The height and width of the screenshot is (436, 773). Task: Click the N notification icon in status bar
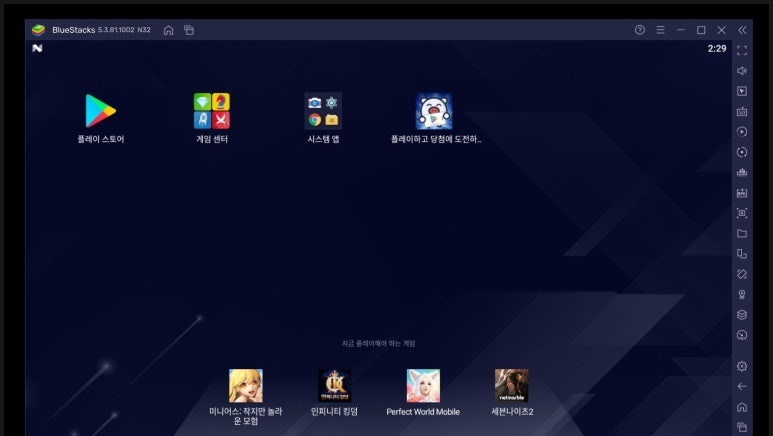click(37, 48)
